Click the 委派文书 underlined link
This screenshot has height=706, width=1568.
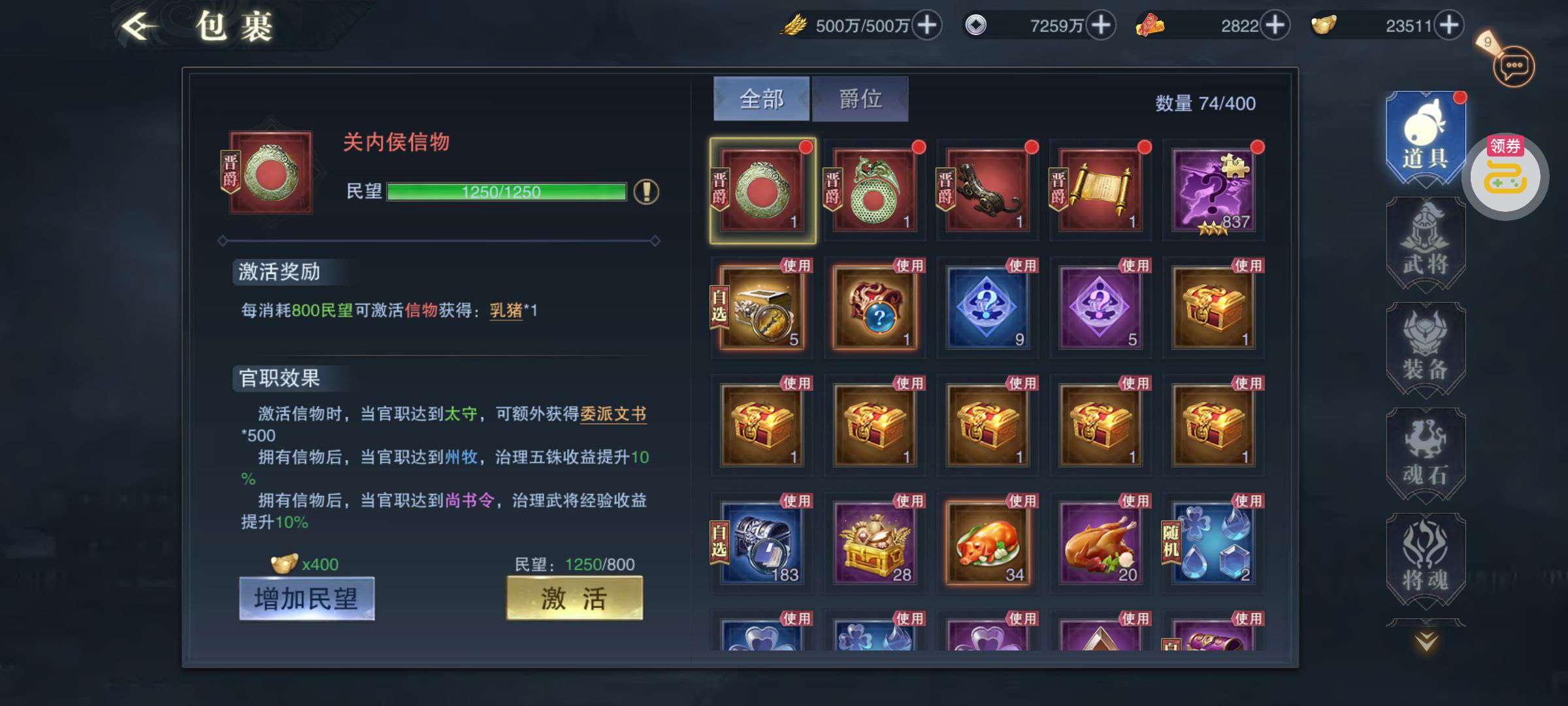pos(613,414)
